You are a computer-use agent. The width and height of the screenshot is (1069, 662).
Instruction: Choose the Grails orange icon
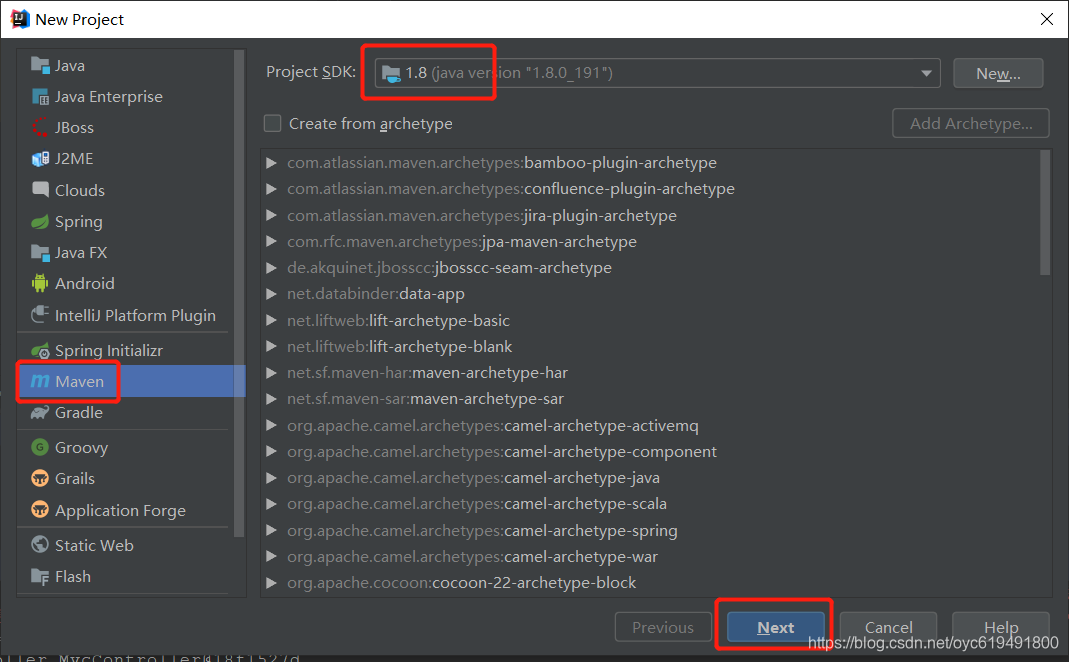(40, 478)
